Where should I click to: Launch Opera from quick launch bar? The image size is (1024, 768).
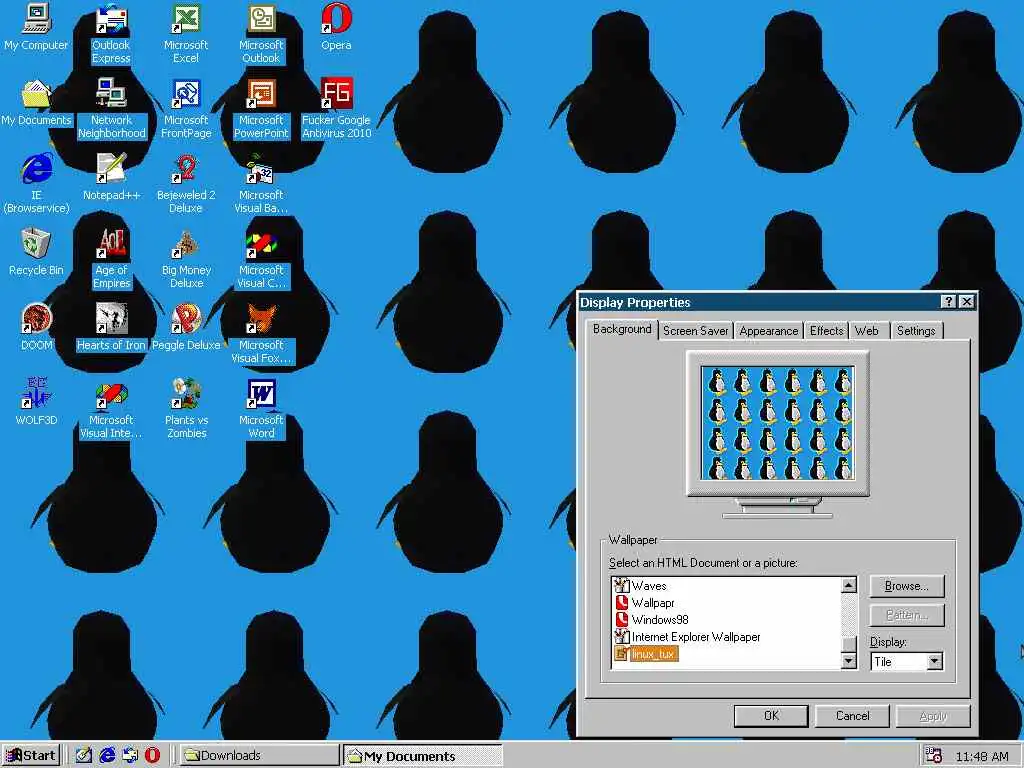pyautogui.click(x=152, y=755)
